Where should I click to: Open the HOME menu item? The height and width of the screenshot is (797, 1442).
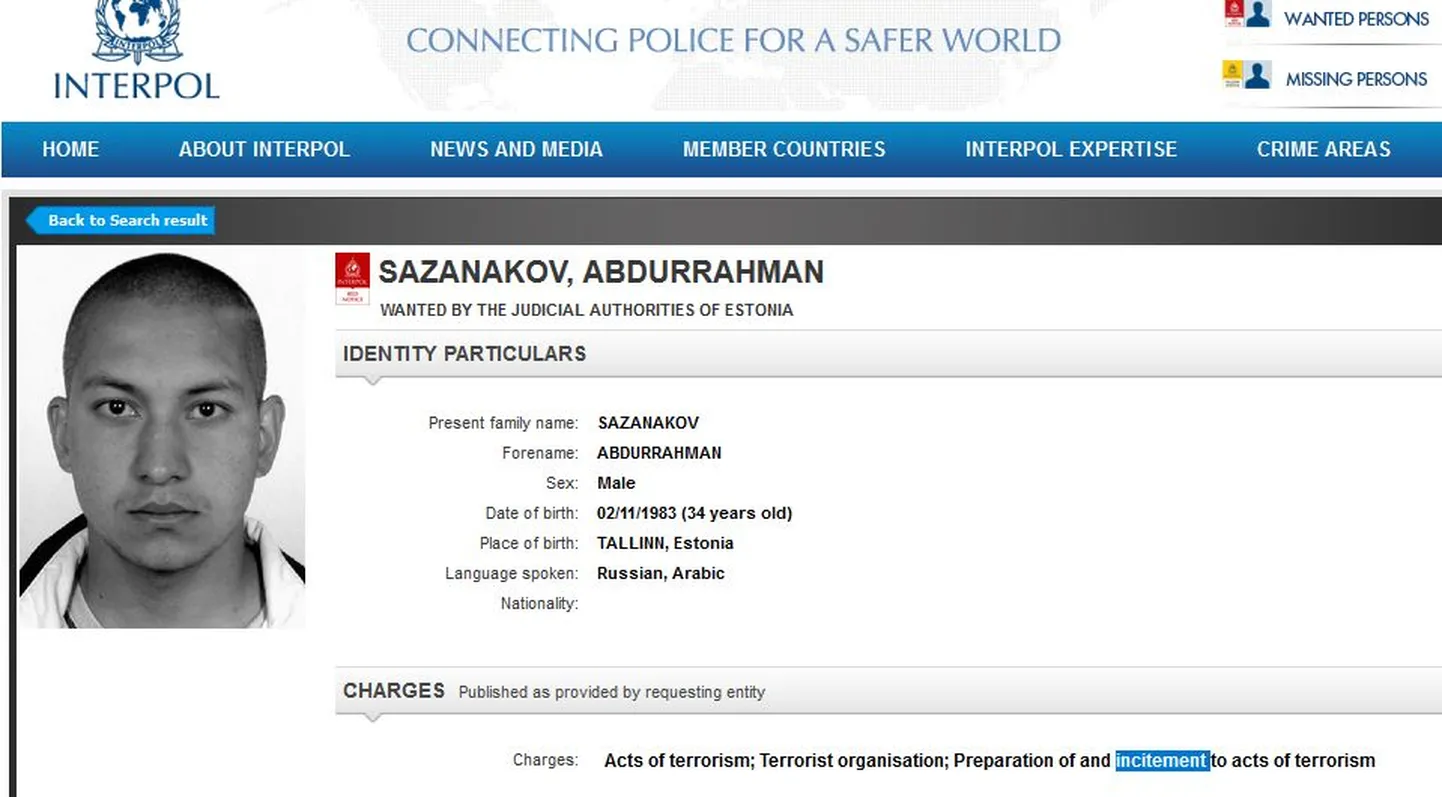point(70,149)
